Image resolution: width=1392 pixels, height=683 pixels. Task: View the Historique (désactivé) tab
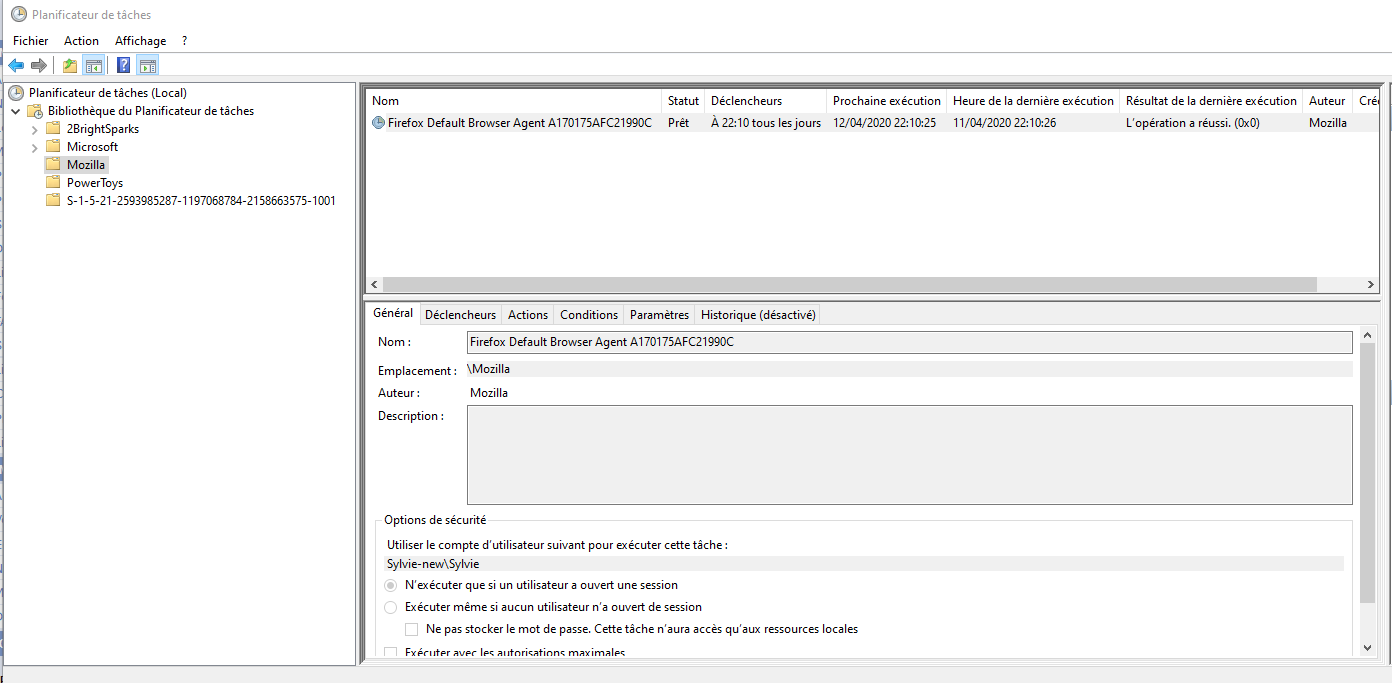[758, 315]
